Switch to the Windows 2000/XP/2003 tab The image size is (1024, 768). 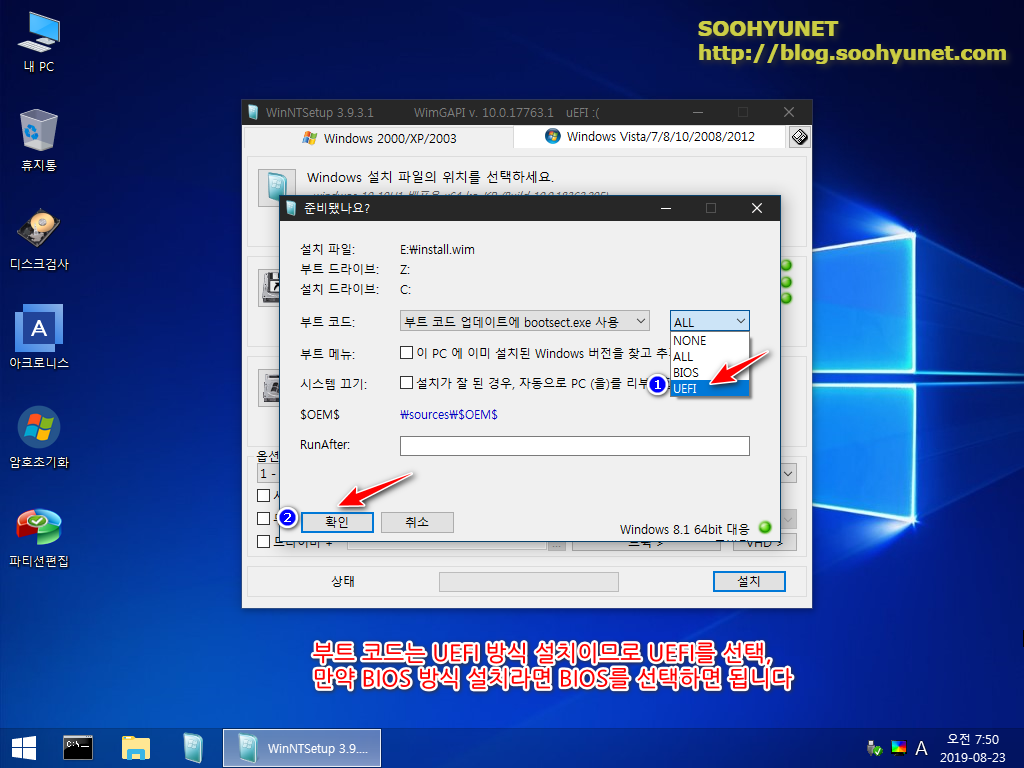(379, 138)
